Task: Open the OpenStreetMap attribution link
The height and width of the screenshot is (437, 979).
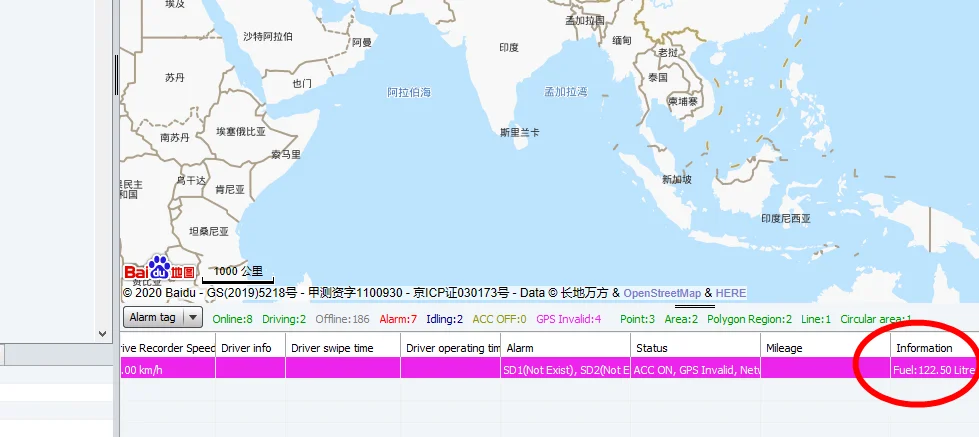Action: 662,293
